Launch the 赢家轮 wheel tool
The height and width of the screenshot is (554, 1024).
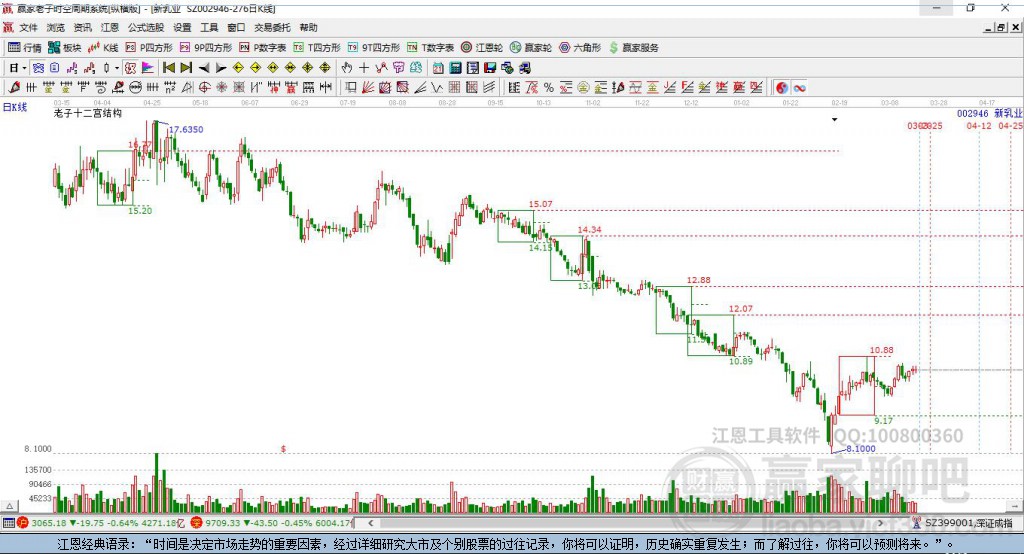(x=531, y=48)
